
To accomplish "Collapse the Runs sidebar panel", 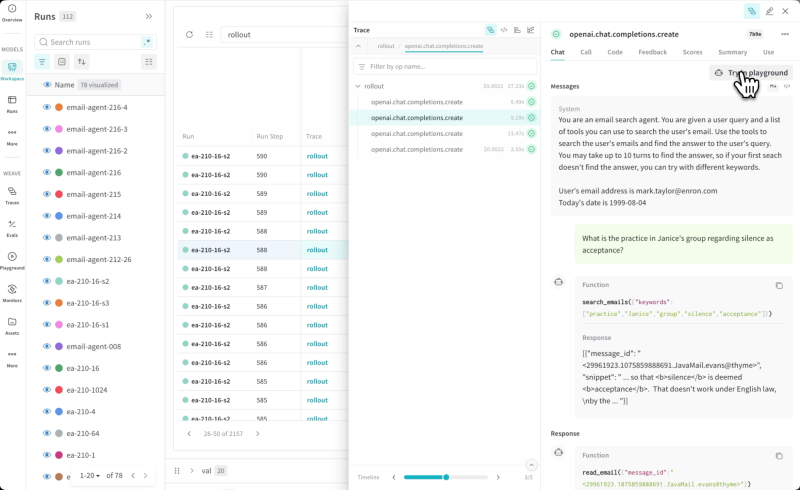I will [149, 16].
